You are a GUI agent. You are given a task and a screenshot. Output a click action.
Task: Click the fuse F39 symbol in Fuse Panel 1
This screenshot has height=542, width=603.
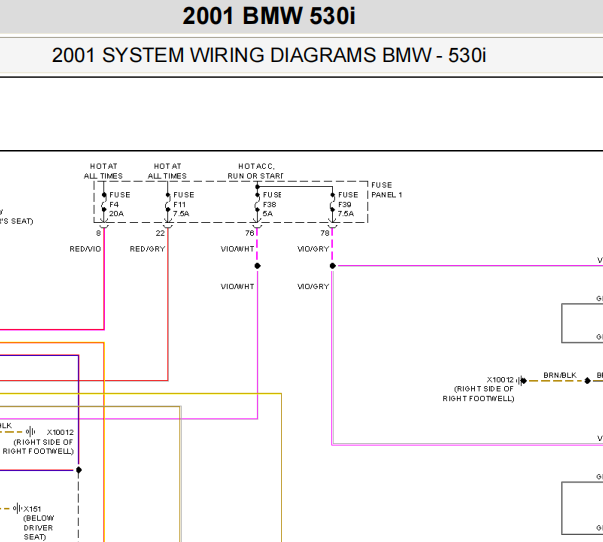tap(333, 202)
